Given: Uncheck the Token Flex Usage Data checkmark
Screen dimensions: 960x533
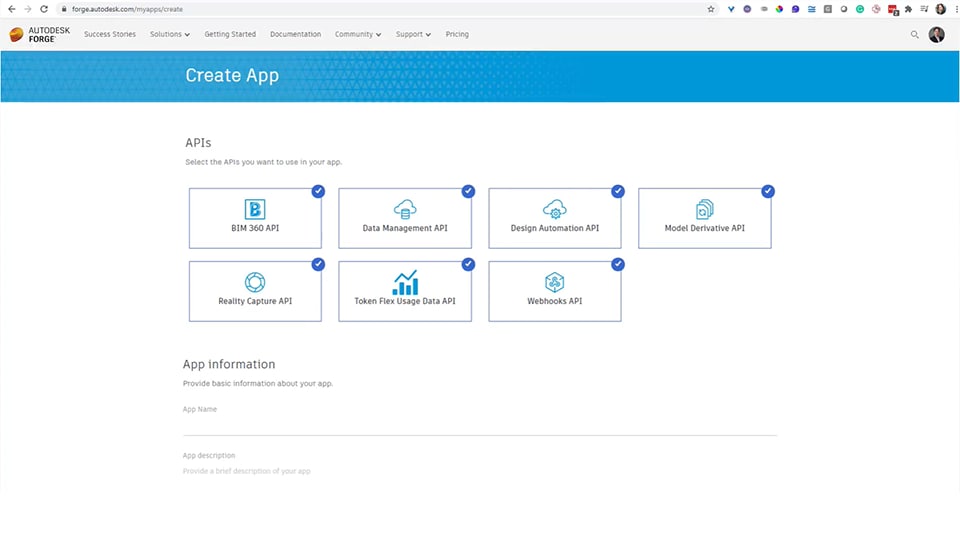Looking at the screenshot, I should pyautogui.click(x=468, y=264).
